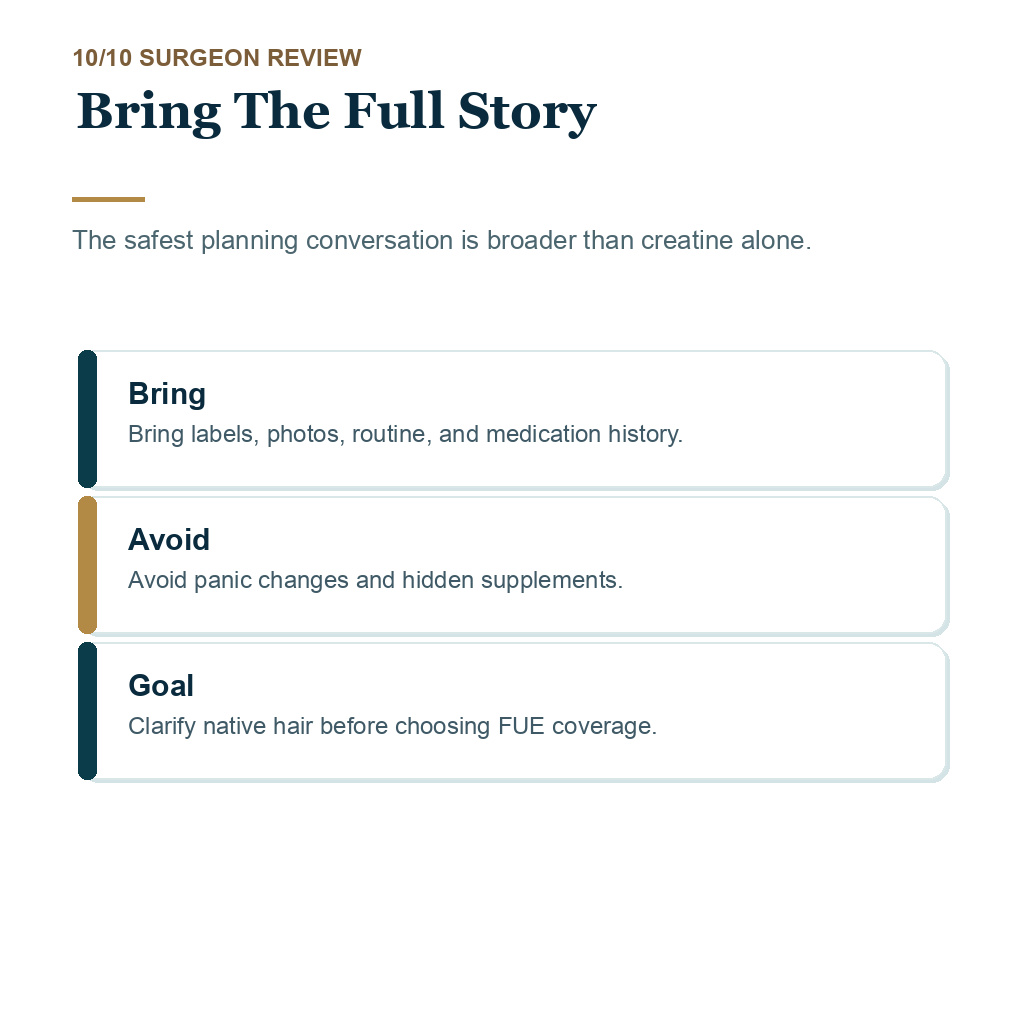Open the Goal card

pyautogui.click(x=513, y=712)
